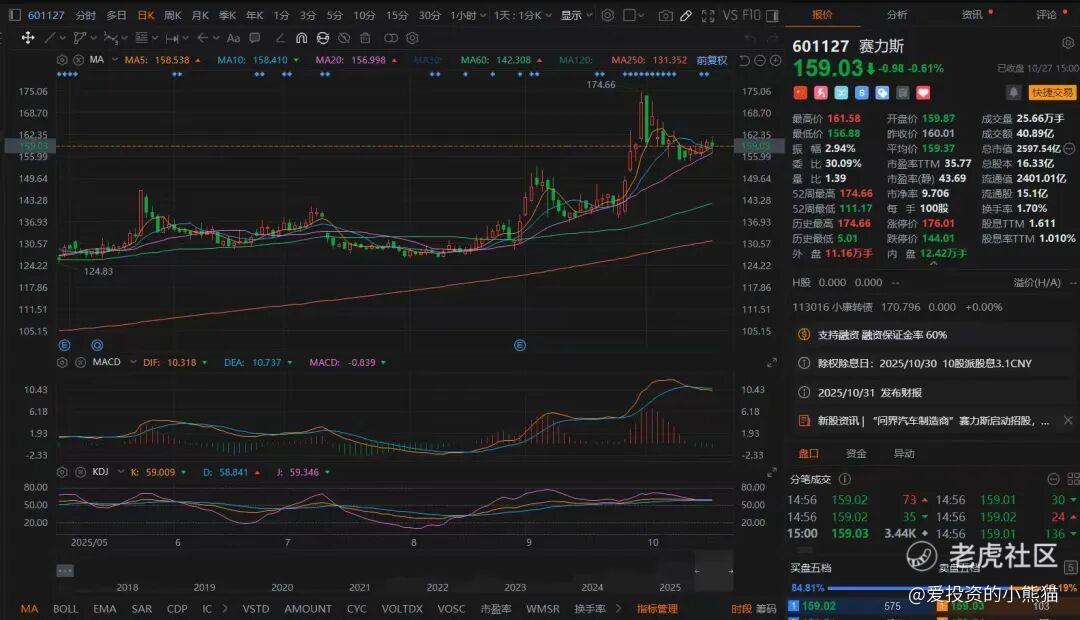Zoom out chart with minus icon
Viewport: 1080px width, 620px height.
coord(760,61)
